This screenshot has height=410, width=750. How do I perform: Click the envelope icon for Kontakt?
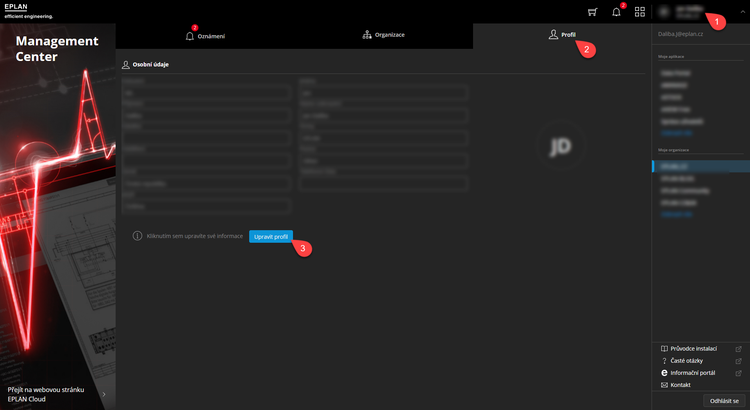(664, 385)
